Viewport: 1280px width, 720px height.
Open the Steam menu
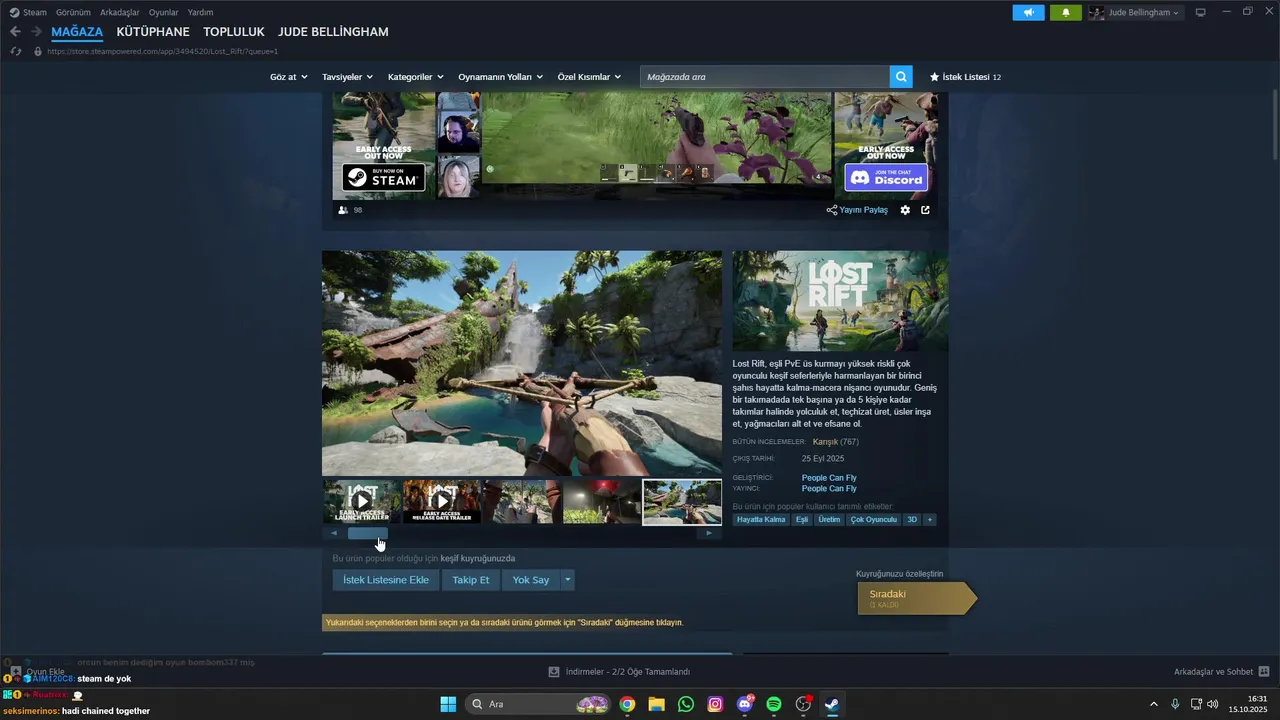click(x=28, y=13)
